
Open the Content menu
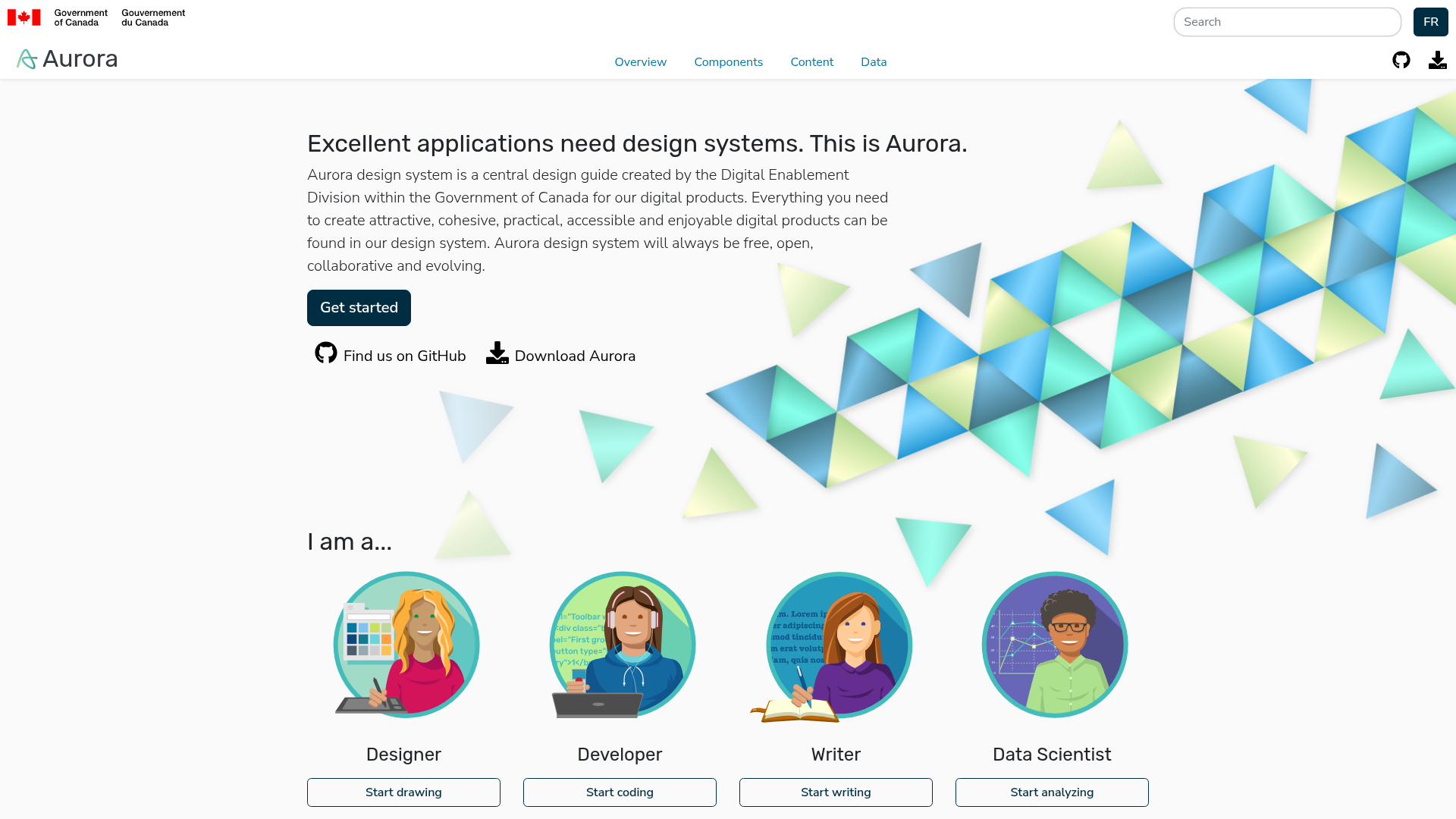coord(812,62)
